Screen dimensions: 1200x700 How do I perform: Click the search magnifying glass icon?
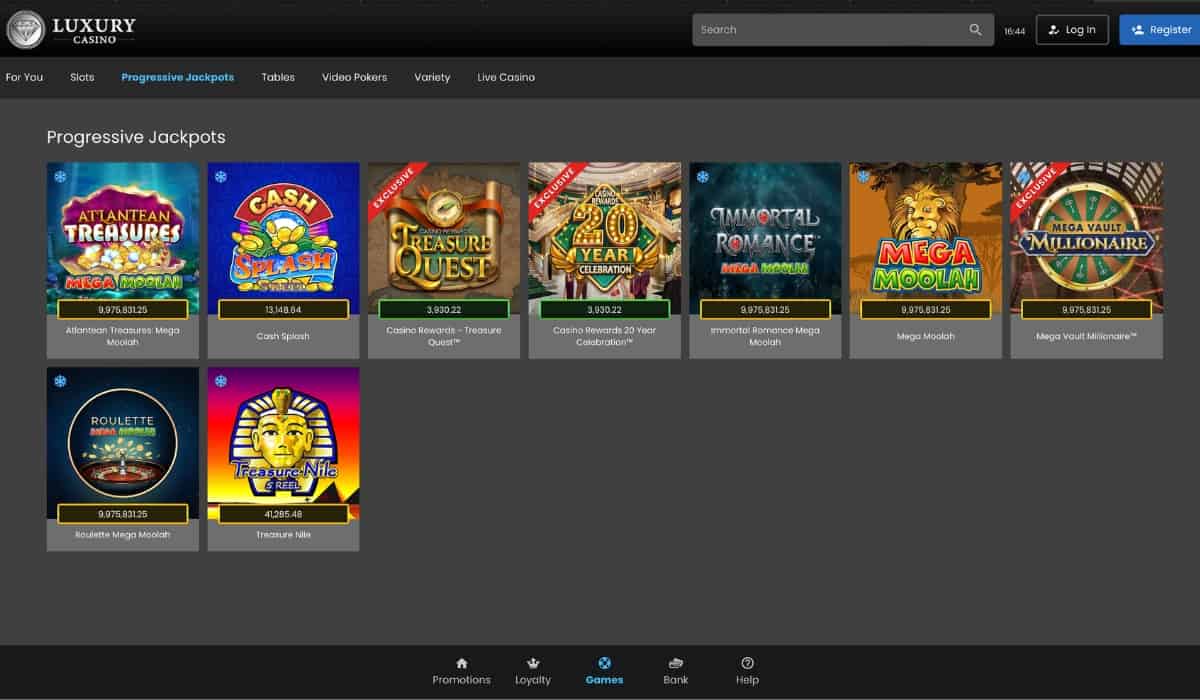975,30
